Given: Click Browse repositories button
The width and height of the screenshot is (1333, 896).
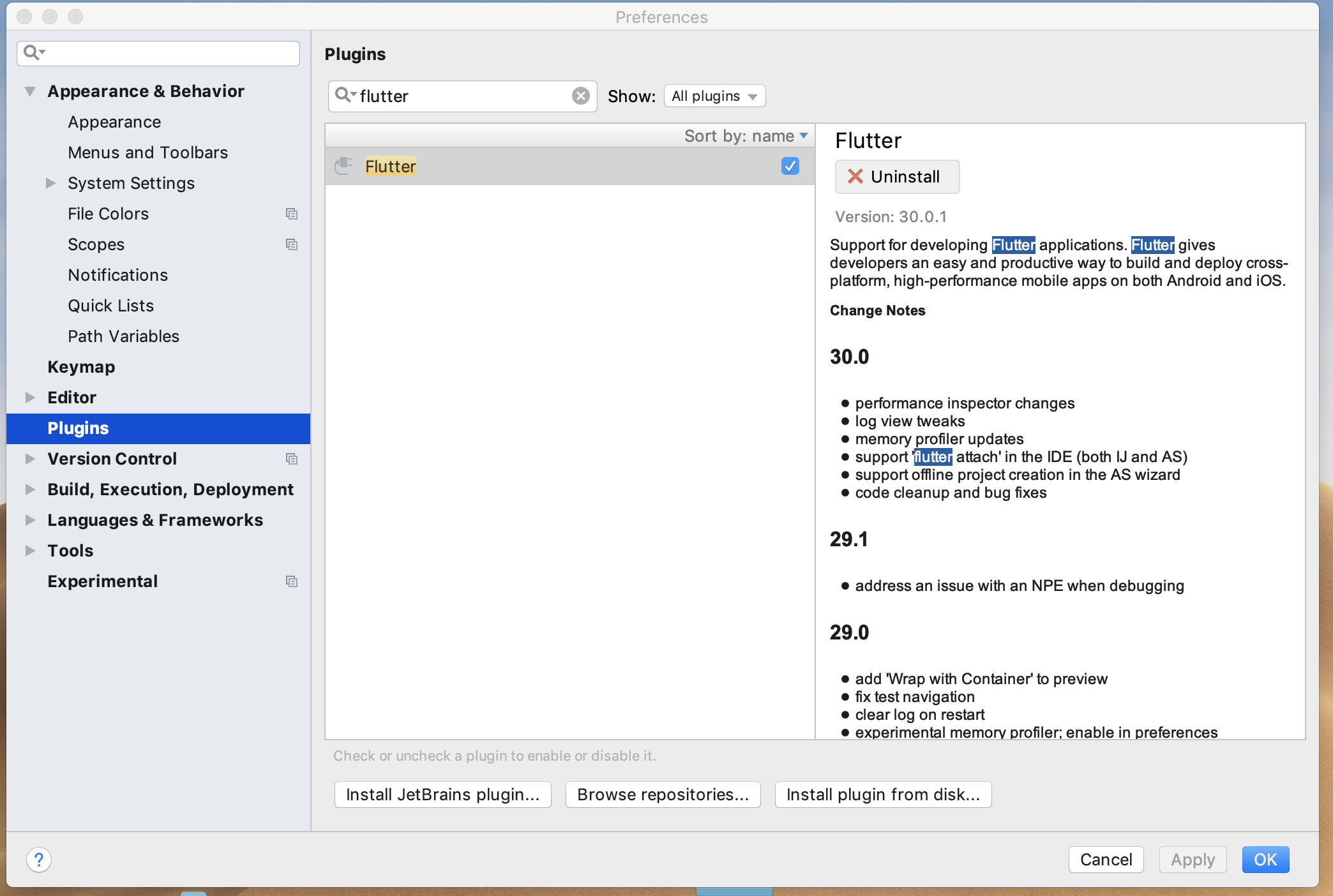Looking at the screenshot, I should pos(663,795).
